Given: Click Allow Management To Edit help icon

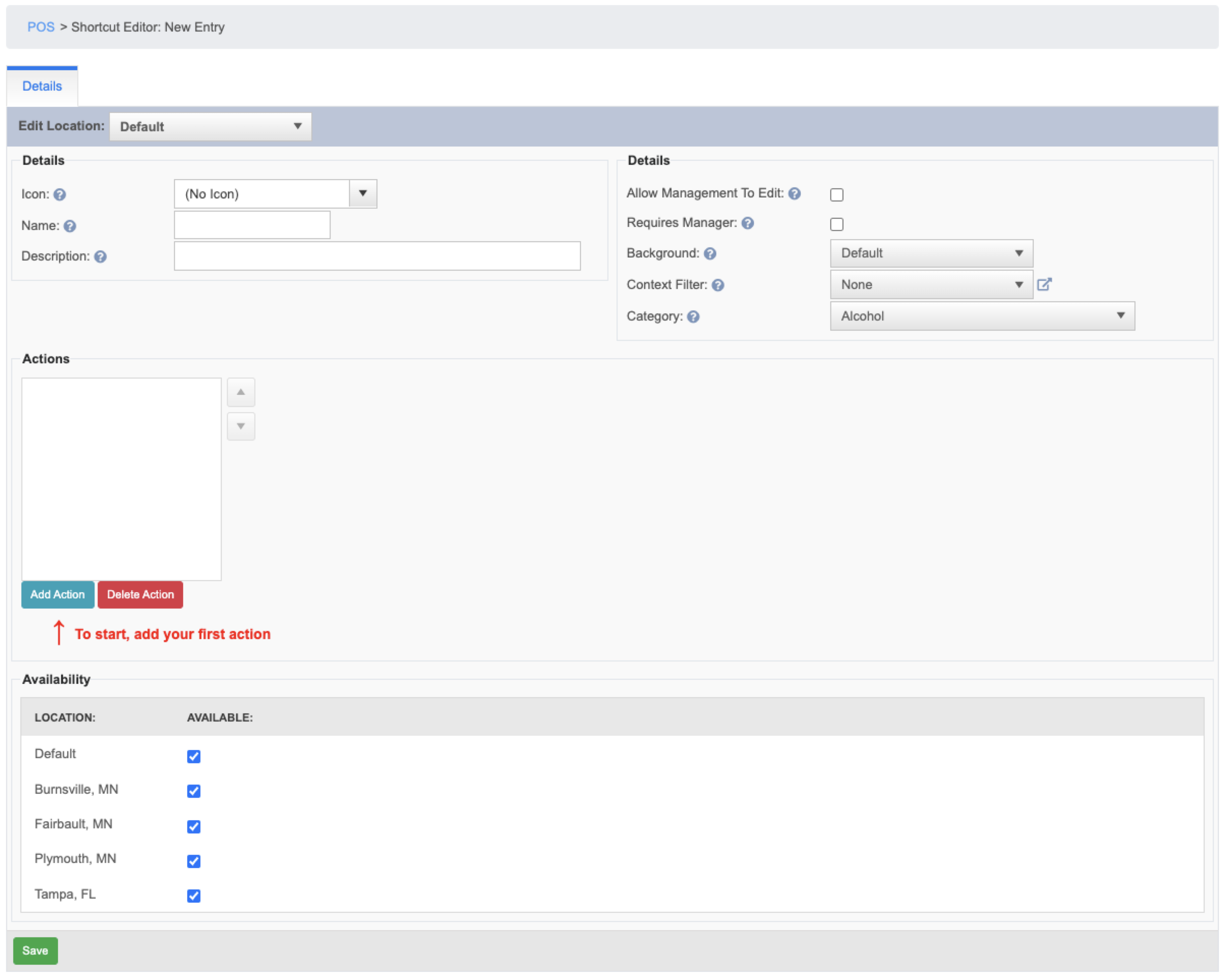Looking at the screenshot, I should (794, 194).
